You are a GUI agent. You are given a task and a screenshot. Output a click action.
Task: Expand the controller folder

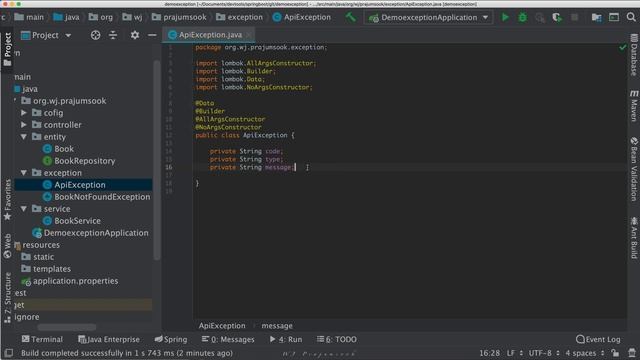click(x=24, y=124)
